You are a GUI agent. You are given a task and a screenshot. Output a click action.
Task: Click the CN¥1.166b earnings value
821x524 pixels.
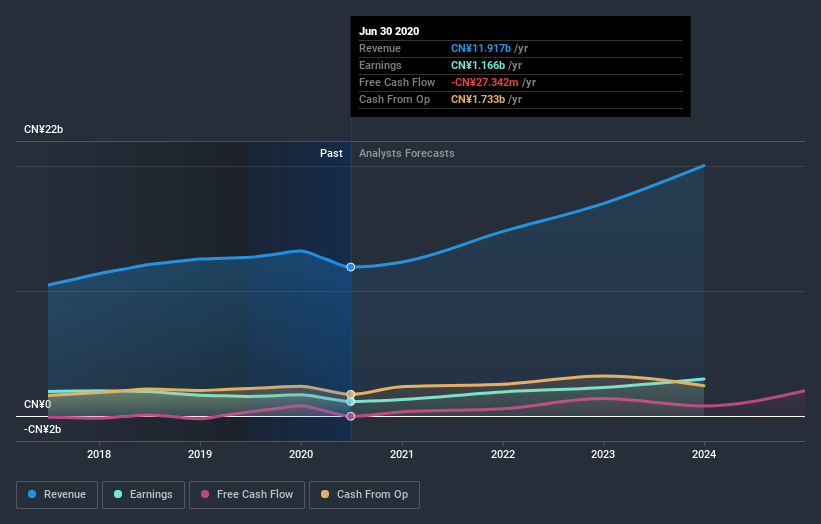tap(478, 65)
